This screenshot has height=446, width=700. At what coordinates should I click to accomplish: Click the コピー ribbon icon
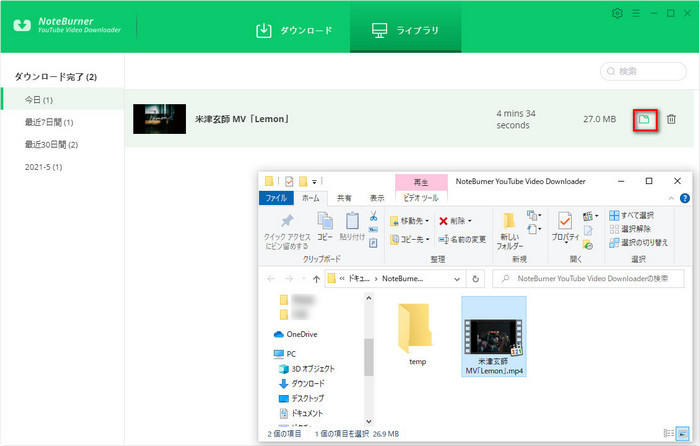325,226
